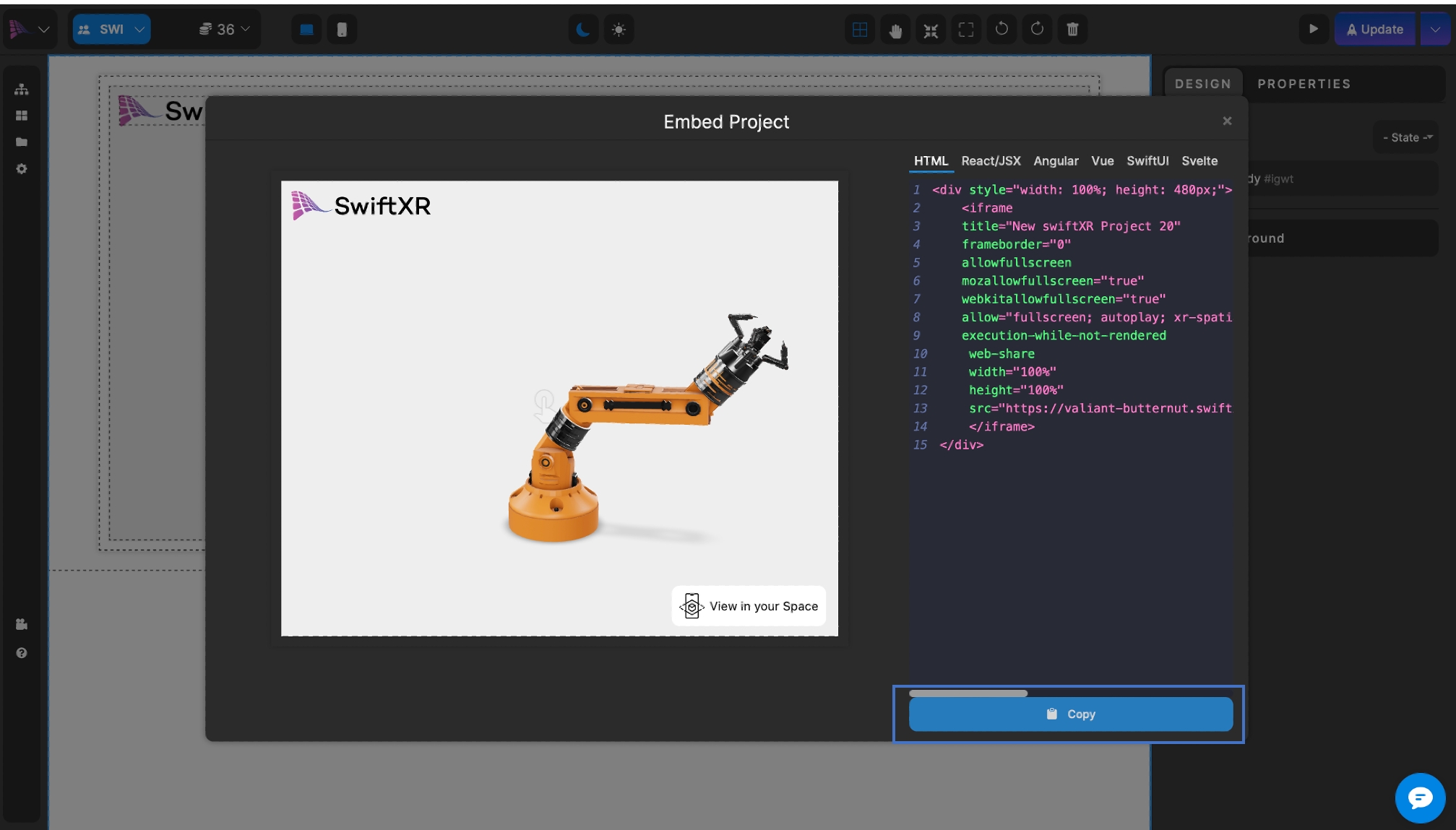Switch to dark mode moon icon
1456x830 pixels.
tap(582, 30)
